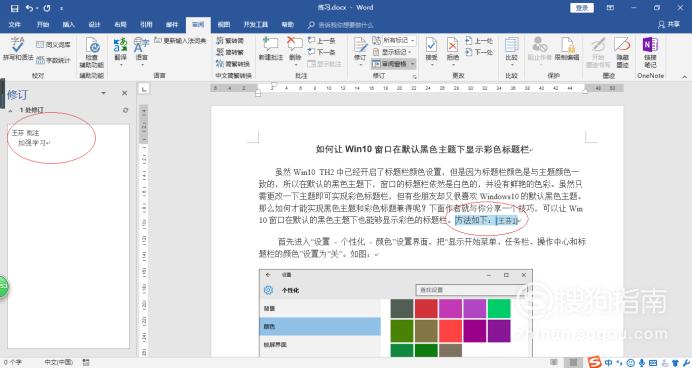Click the Sogou input method S icon

tap(595, 362)
